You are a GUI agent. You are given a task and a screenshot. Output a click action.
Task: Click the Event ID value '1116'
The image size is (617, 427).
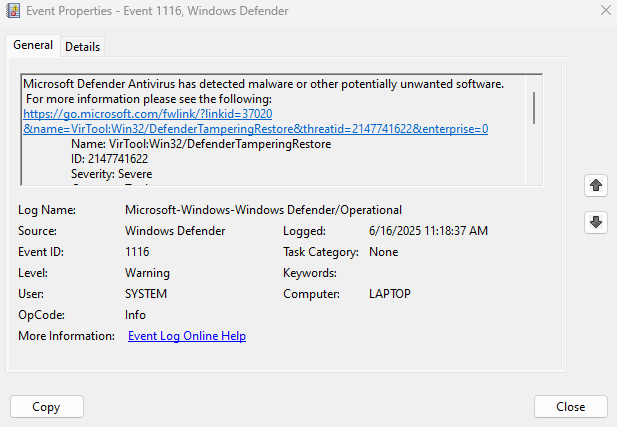click(137, 252)
